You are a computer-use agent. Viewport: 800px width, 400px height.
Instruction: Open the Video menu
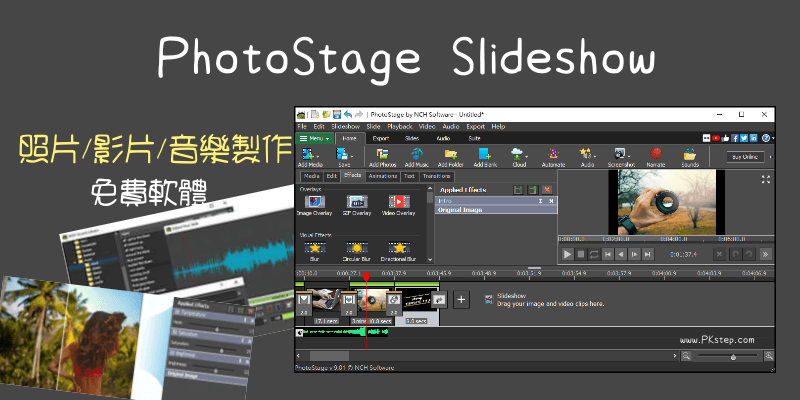(427, 126)
